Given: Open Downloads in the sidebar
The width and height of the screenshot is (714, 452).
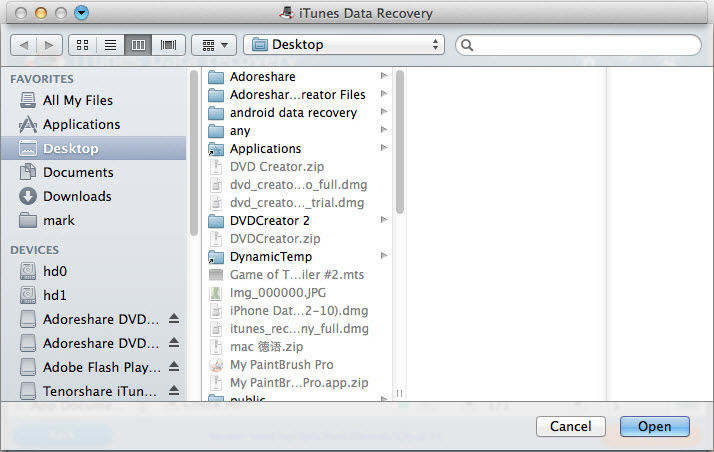Looking at the screenshot, I should coord(93,196).
